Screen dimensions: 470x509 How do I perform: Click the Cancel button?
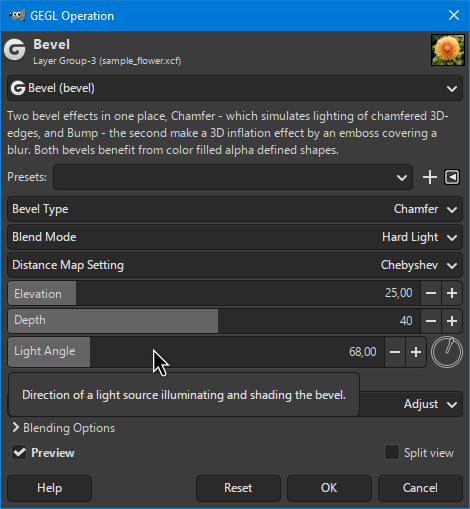coord(420,488)
